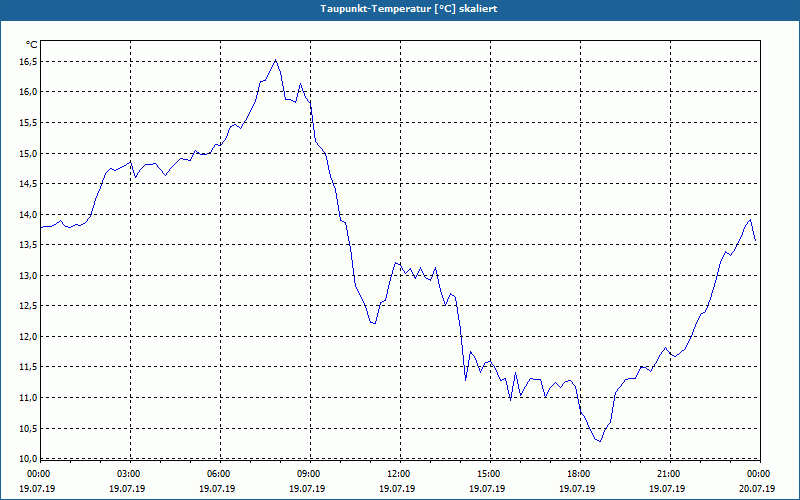
Task: Select the 15,5 y-axis value
Action: [x=28, y=122]
